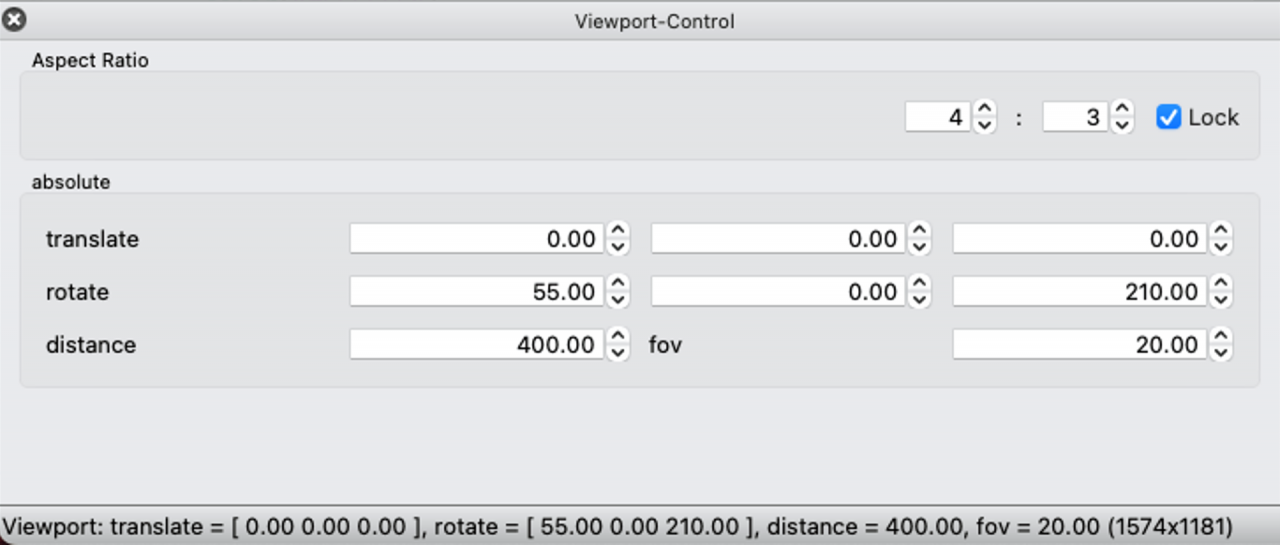
Task: Increase the distance value of 400.00
Action: coord(619,337)
